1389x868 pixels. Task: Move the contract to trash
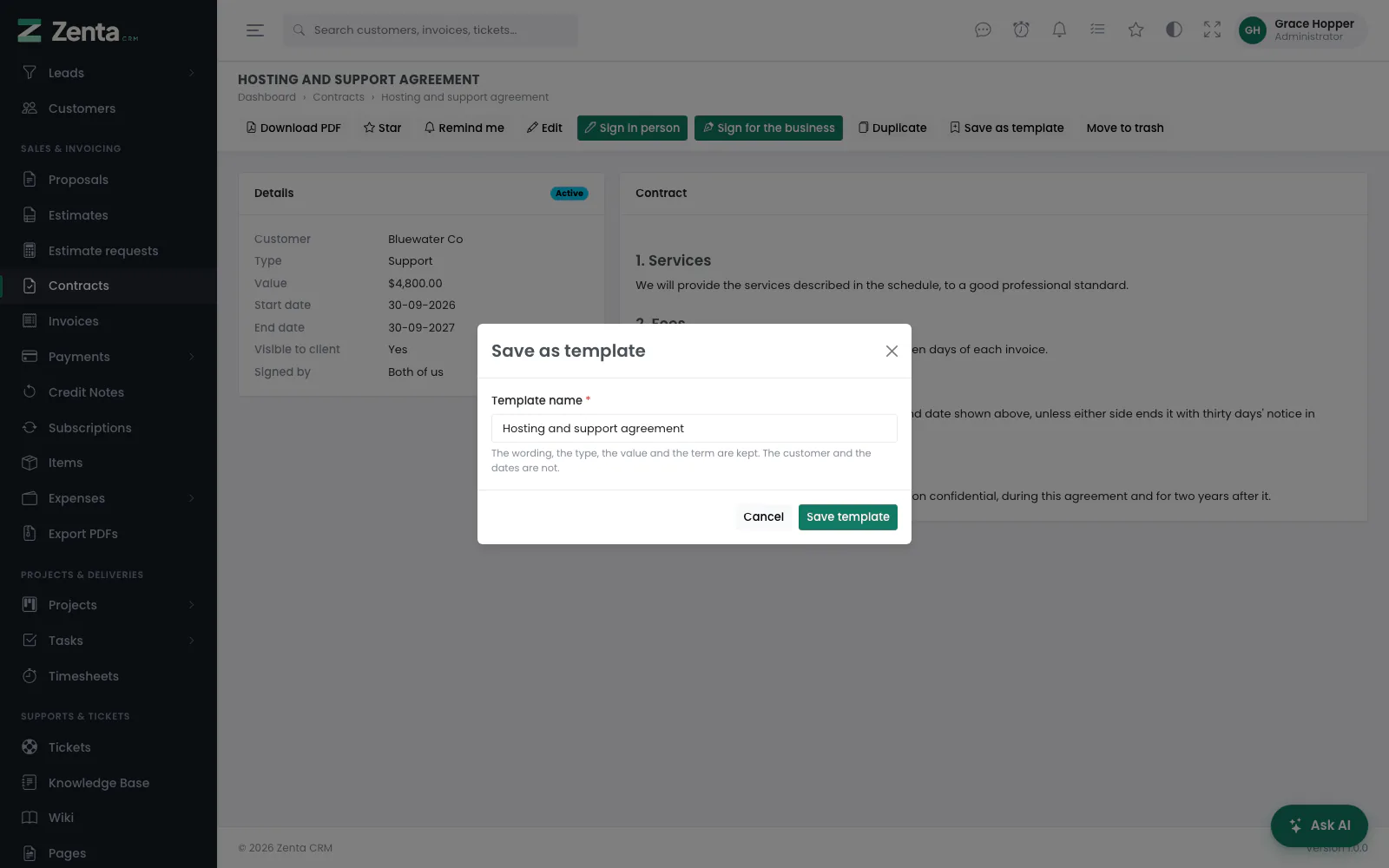point(1125,128)
